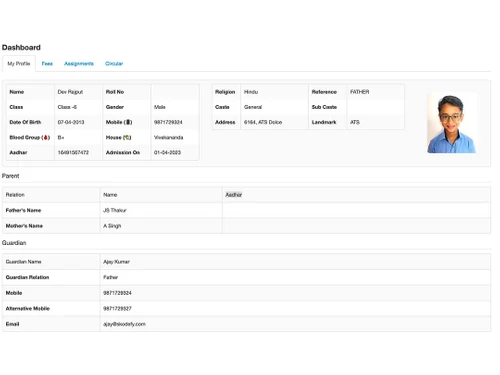Viewport: 500px width, 375px height.
Task: Click the Parent section heading
Action: 11,176
